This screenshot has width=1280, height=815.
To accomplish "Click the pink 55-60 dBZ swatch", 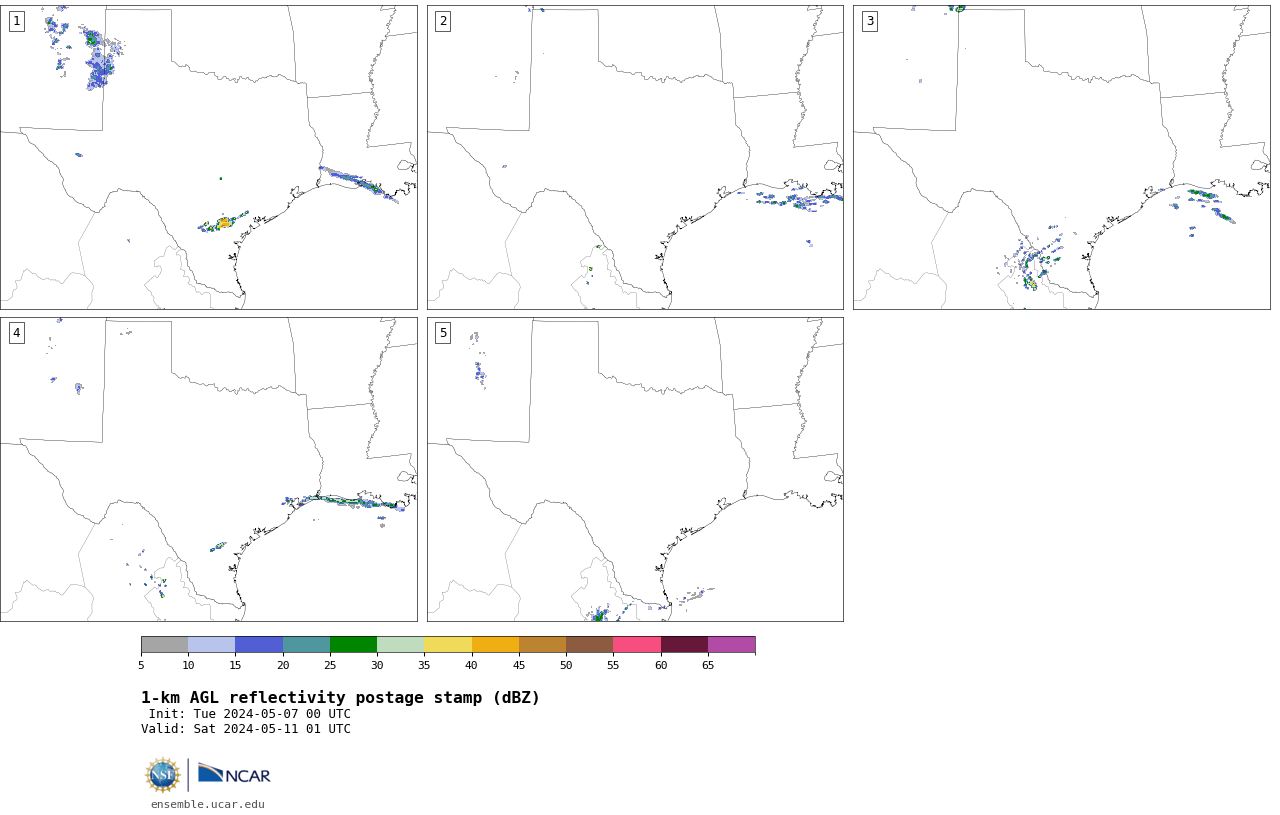I will (x=637, y=644).
